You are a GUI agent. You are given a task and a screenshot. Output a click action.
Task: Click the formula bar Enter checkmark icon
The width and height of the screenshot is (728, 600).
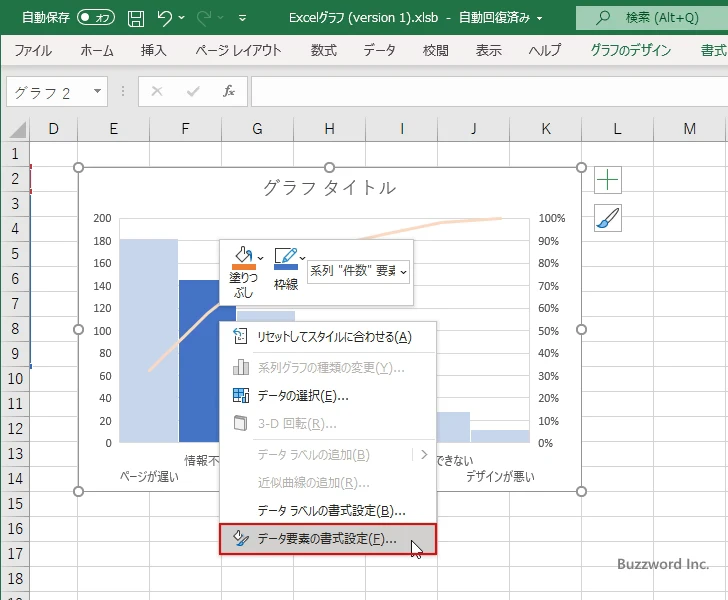click(x=193, y=91)
